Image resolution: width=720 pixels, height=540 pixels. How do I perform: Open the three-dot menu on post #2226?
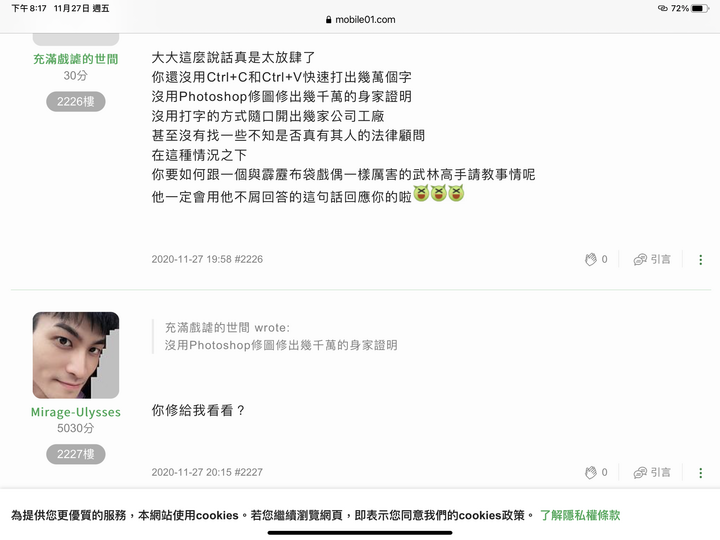tap(700, 260)
